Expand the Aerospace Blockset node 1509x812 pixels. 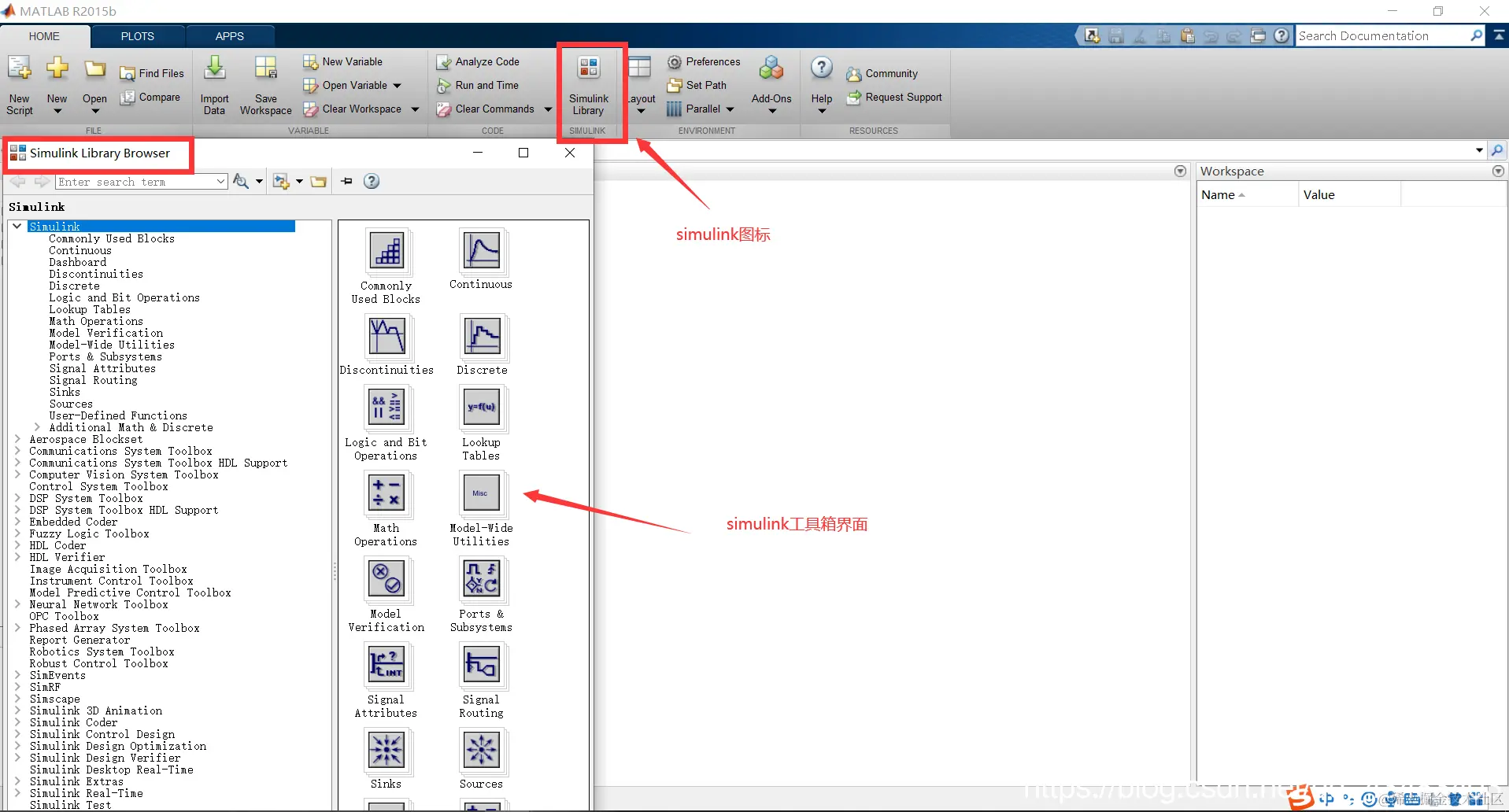coord(17,439)
